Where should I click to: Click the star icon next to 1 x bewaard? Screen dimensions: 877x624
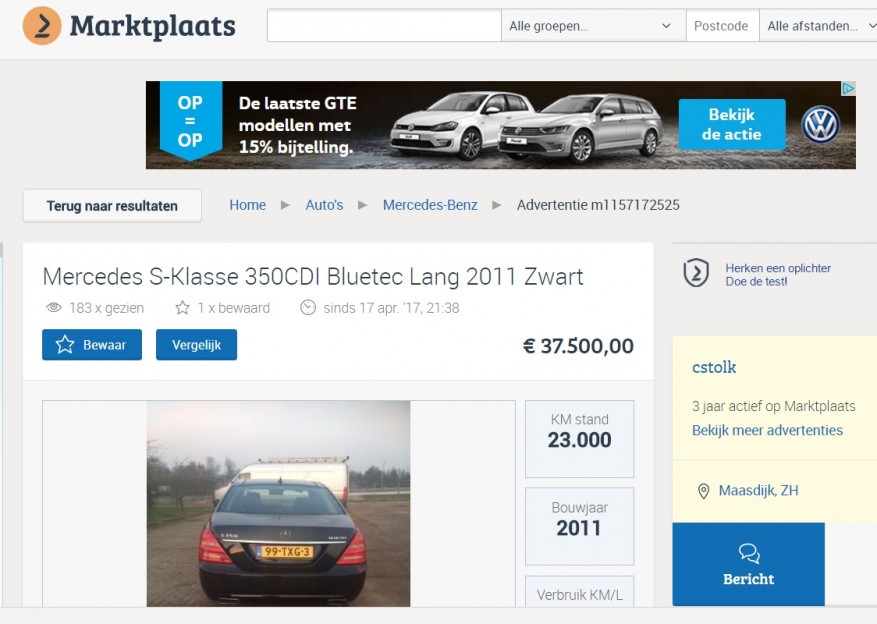[x=182, y=308]
